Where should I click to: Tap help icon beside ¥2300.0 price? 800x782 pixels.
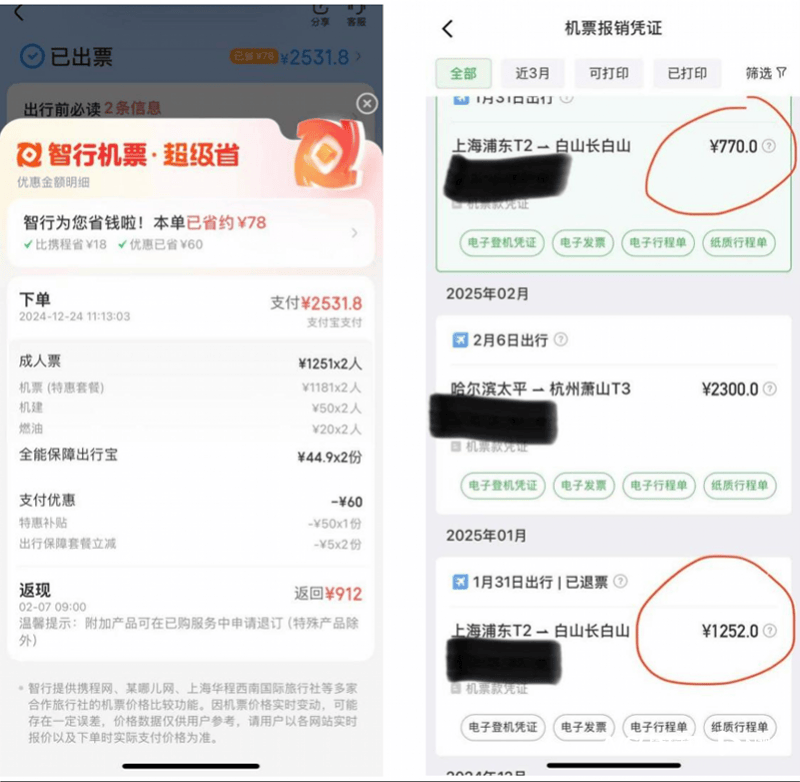770,389
